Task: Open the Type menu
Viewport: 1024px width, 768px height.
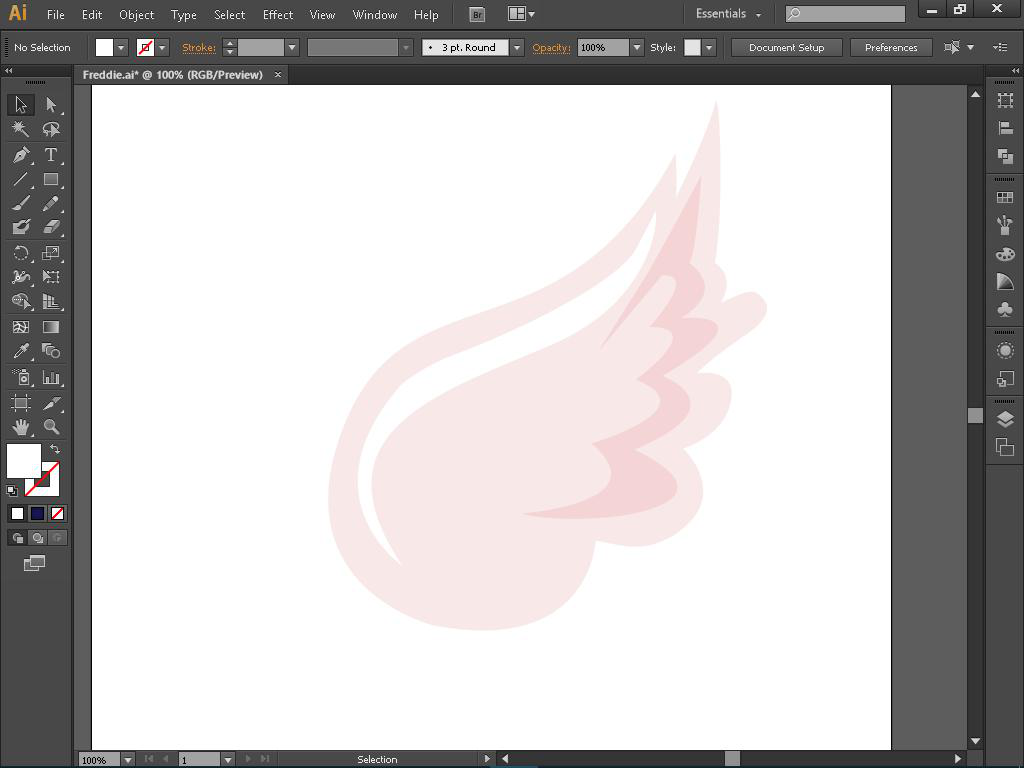Action: tap(184, 14)
